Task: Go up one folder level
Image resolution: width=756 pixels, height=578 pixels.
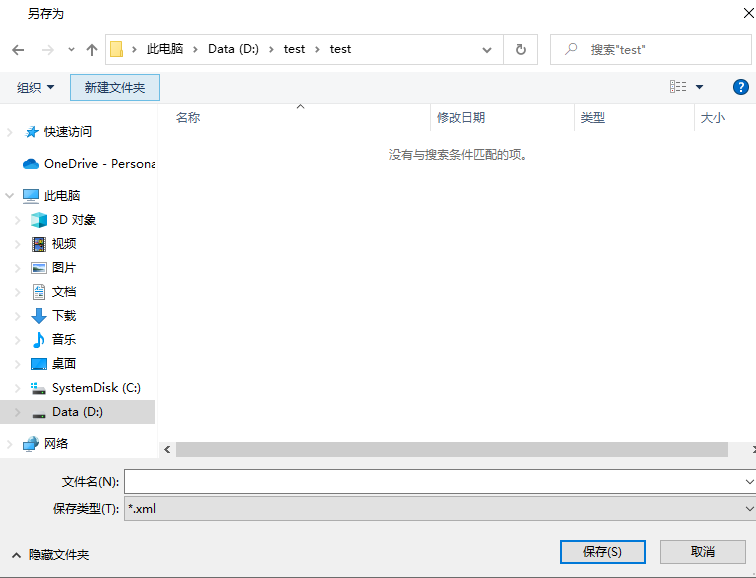Action: 92,49
